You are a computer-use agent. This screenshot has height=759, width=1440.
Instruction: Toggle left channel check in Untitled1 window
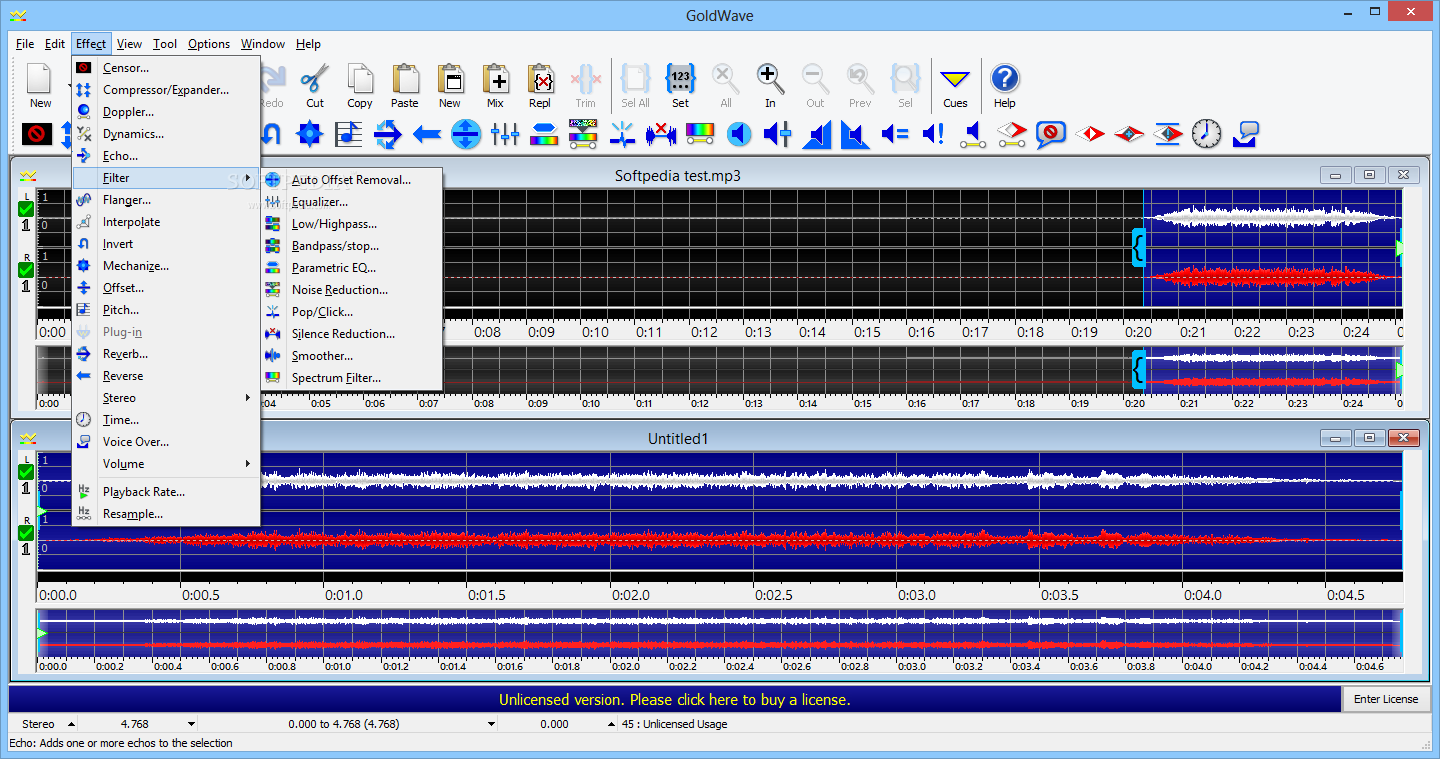point(26,472)
